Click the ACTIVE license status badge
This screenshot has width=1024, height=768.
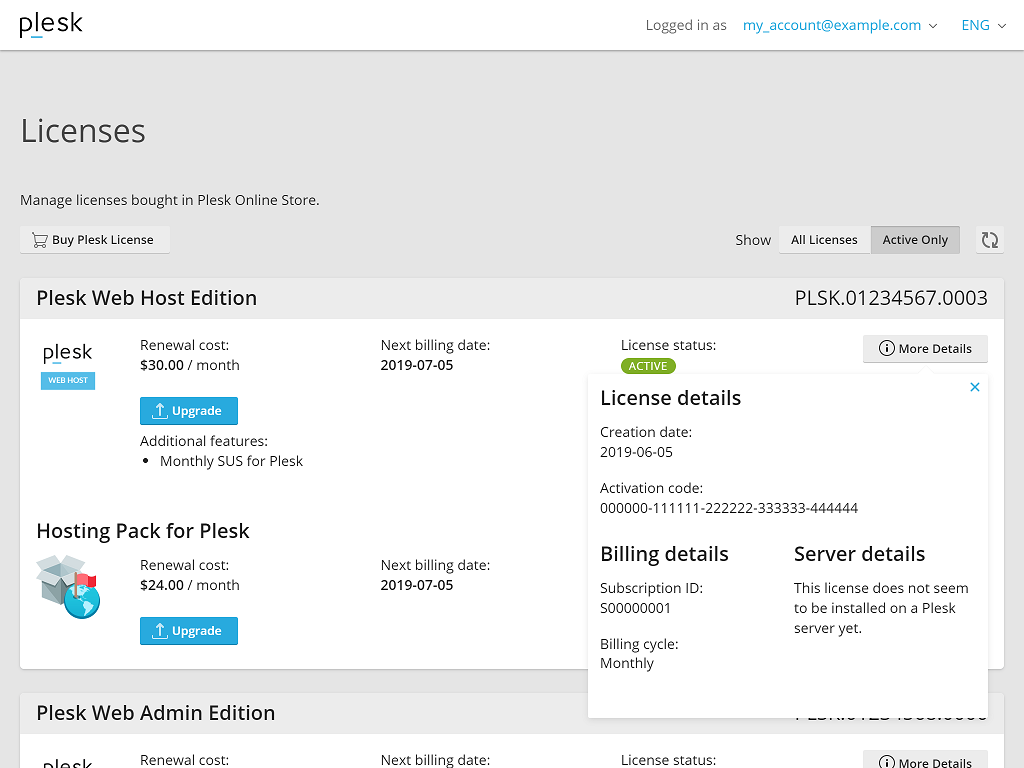pyautogui.click(x=648, y=366)
